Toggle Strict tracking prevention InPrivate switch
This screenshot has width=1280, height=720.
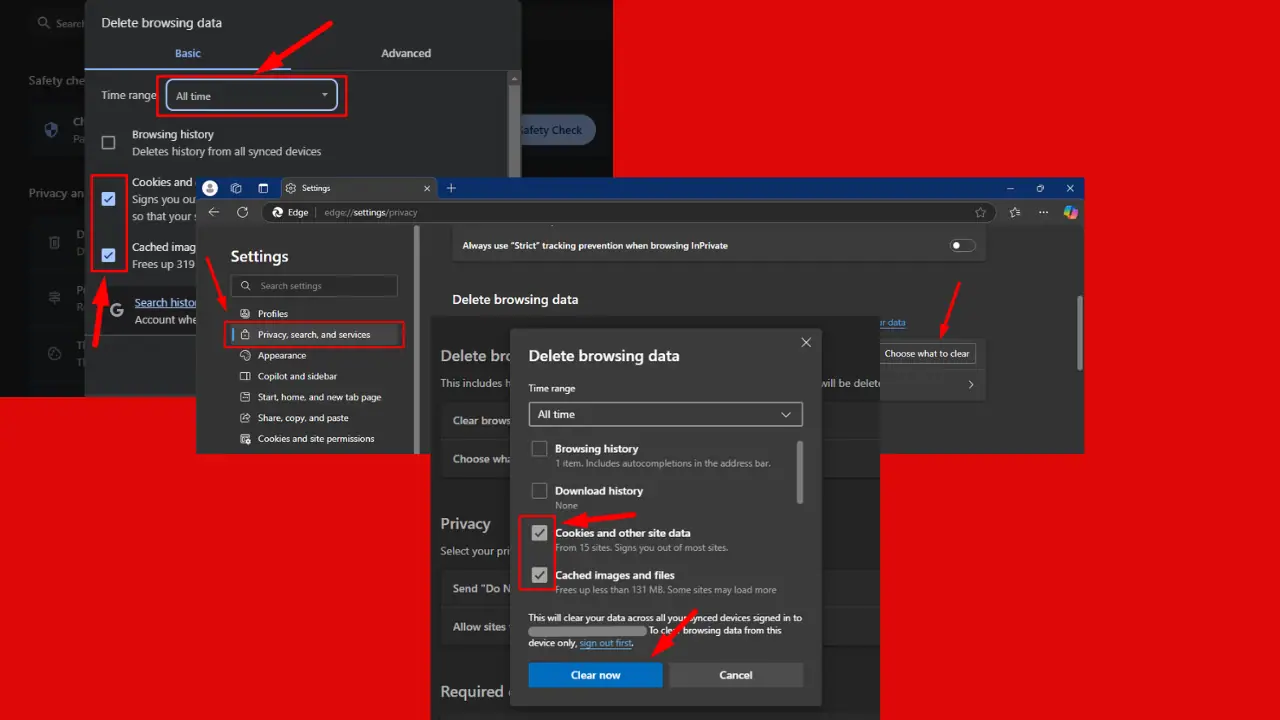click(x=962, y=245)
